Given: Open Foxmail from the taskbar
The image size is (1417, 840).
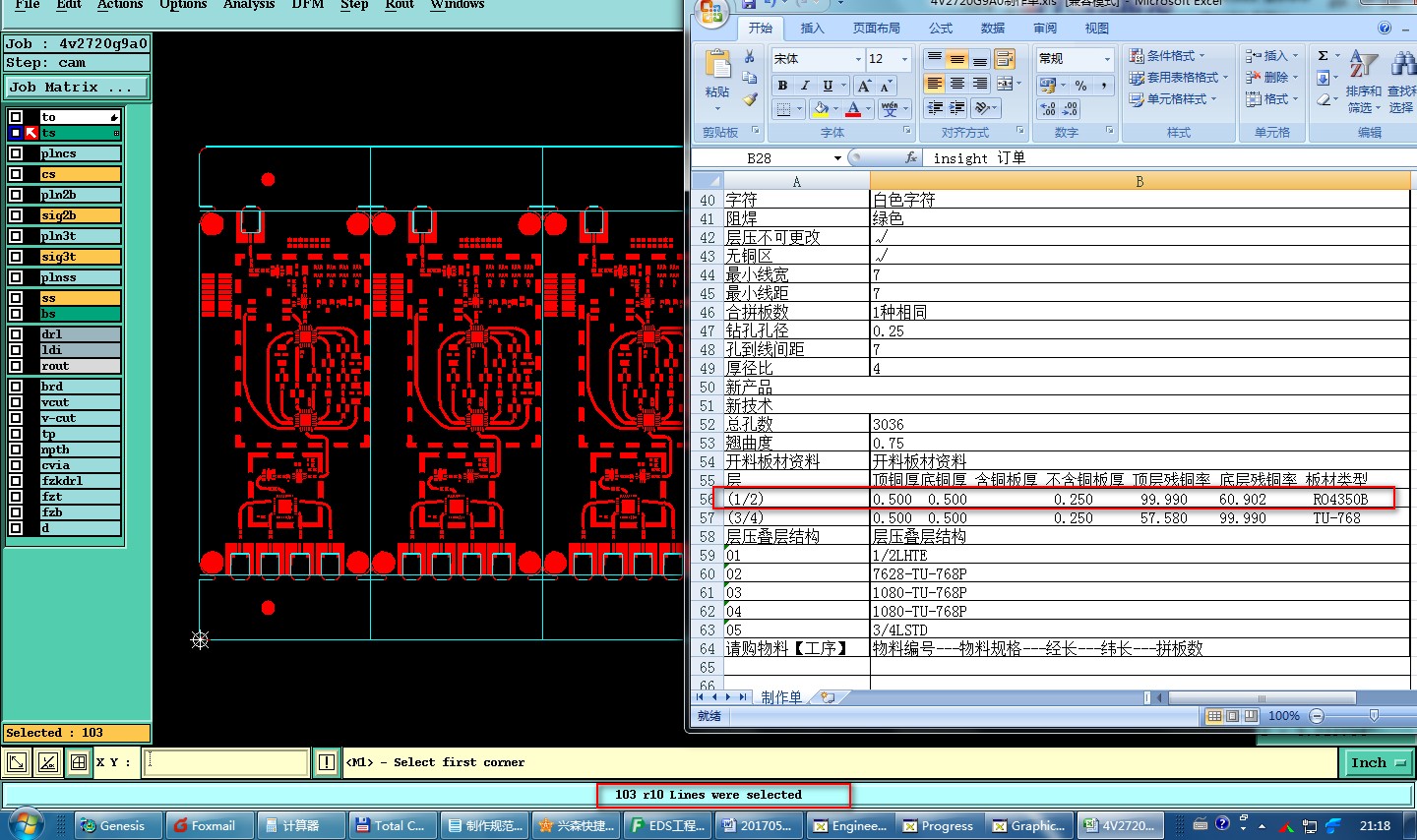Looking at the screenshot, I should tap(210, 825).
